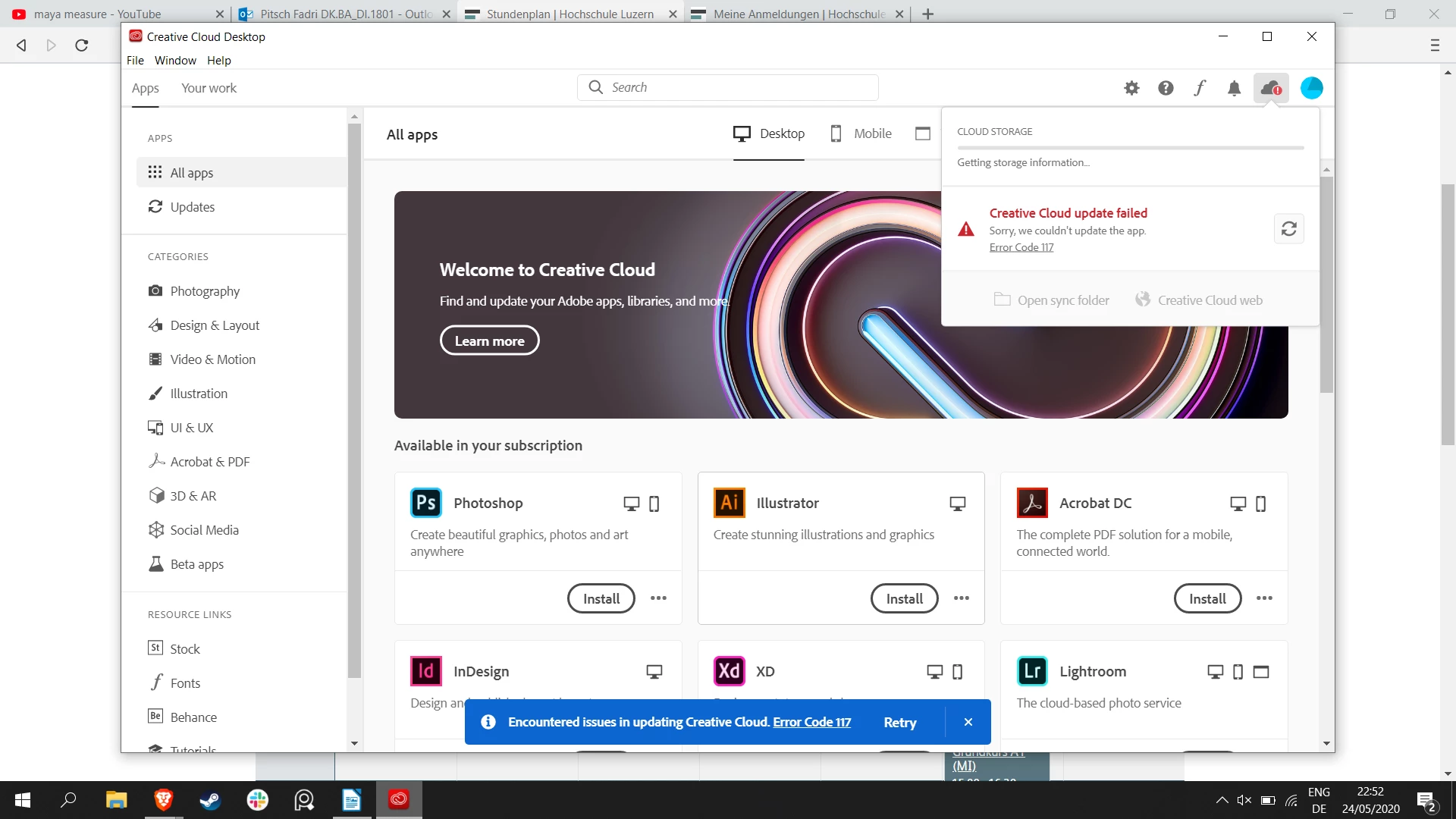Select the Mobile platform tab
Viewport: 1456px width, 819px height.
(x=861, y=133)
